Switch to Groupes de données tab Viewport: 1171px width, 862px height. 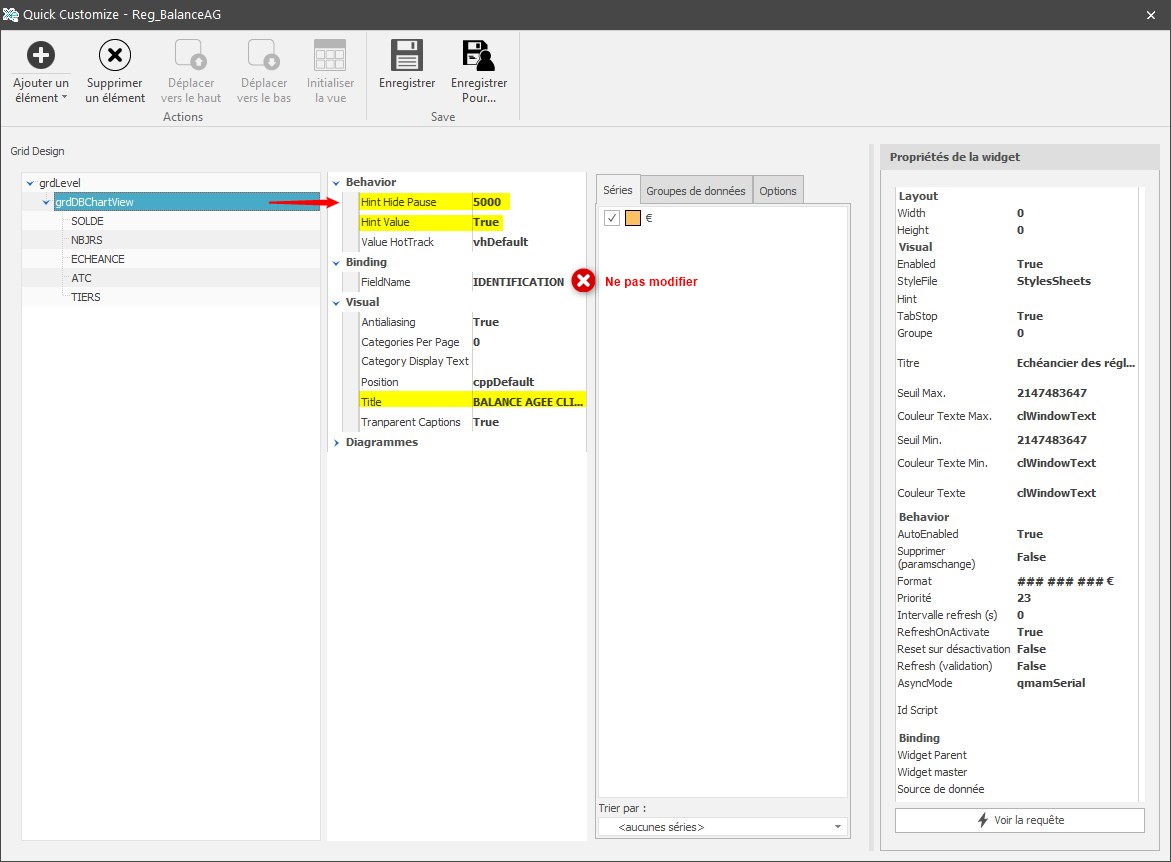click(695, 191)
